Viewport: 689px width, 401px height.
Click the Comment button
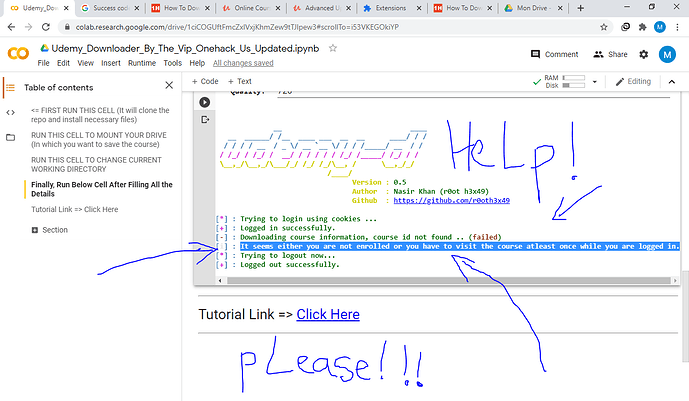tap(553, 54)
